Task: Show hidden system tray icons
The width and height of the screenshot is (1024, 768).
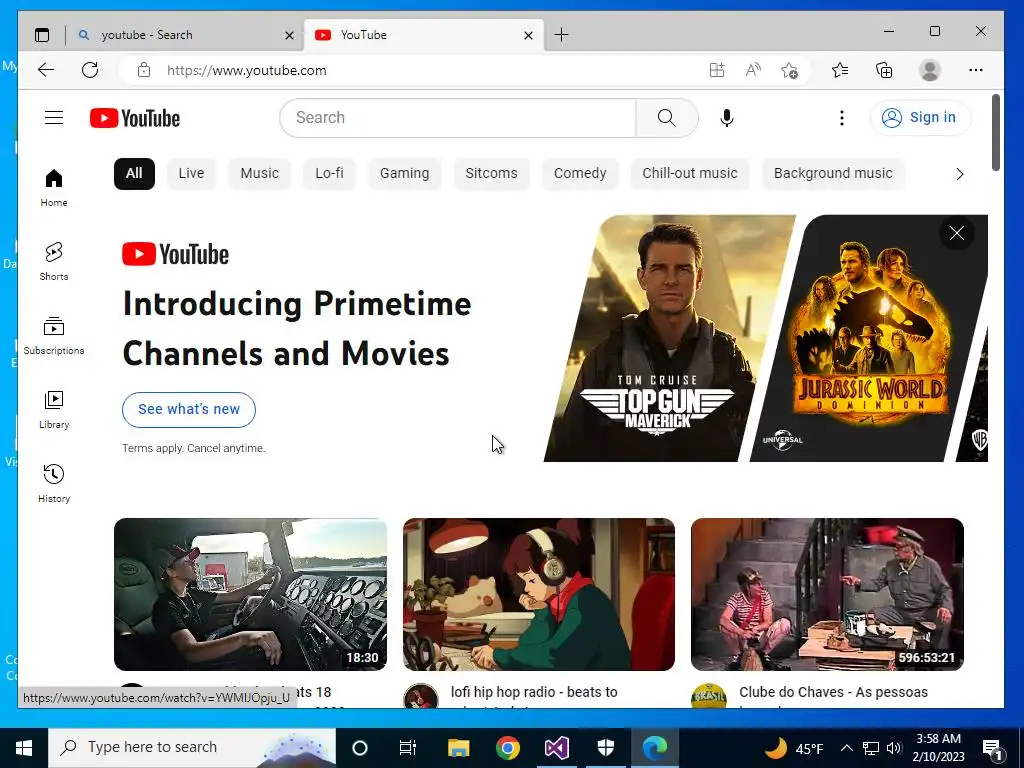Action: click(x=846, y=748)
